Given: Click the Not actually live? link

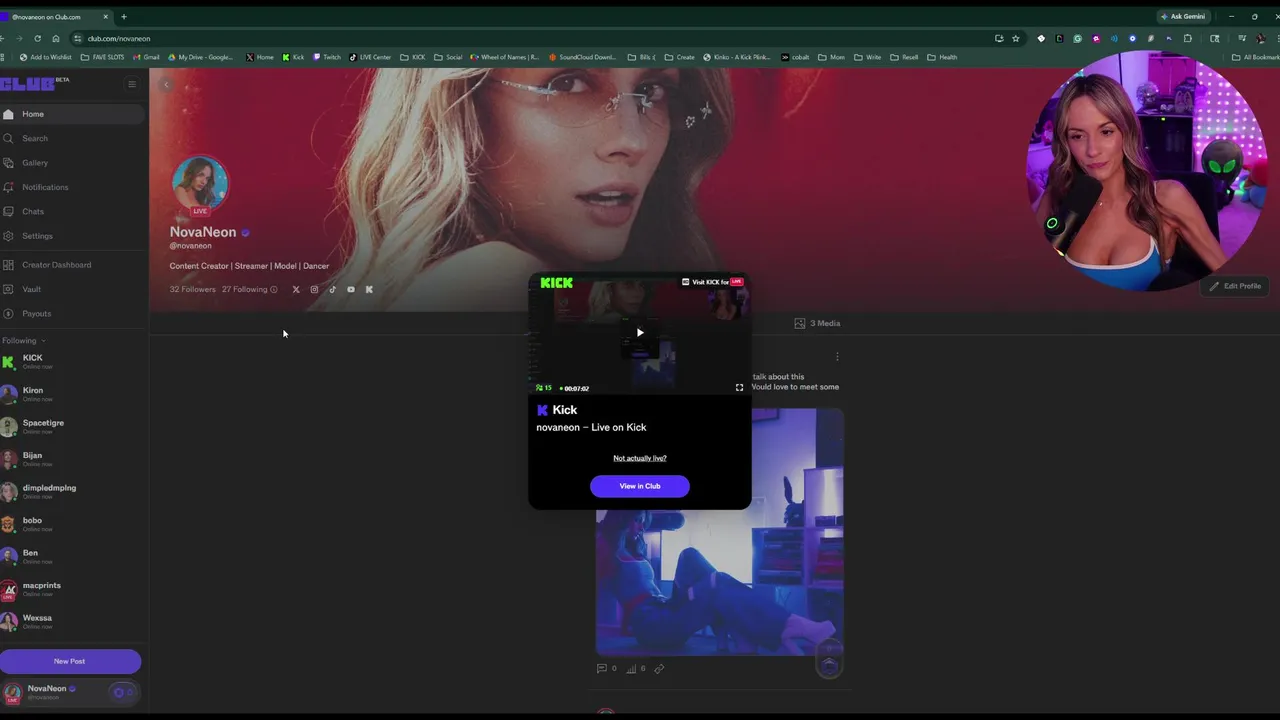Looking at the screenshot, I should click(640, 458).
